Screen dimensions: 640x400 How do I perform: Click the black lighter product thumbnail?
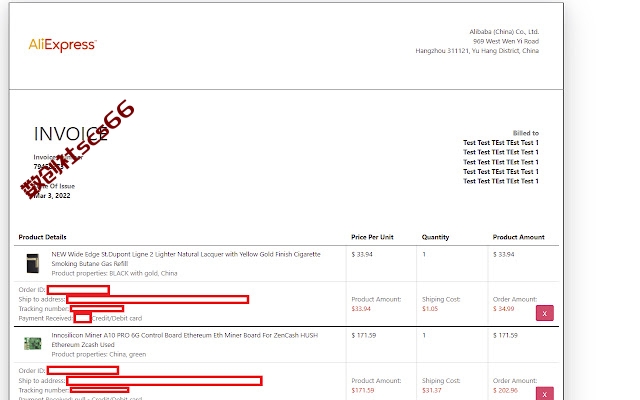(x=33, y=263)
